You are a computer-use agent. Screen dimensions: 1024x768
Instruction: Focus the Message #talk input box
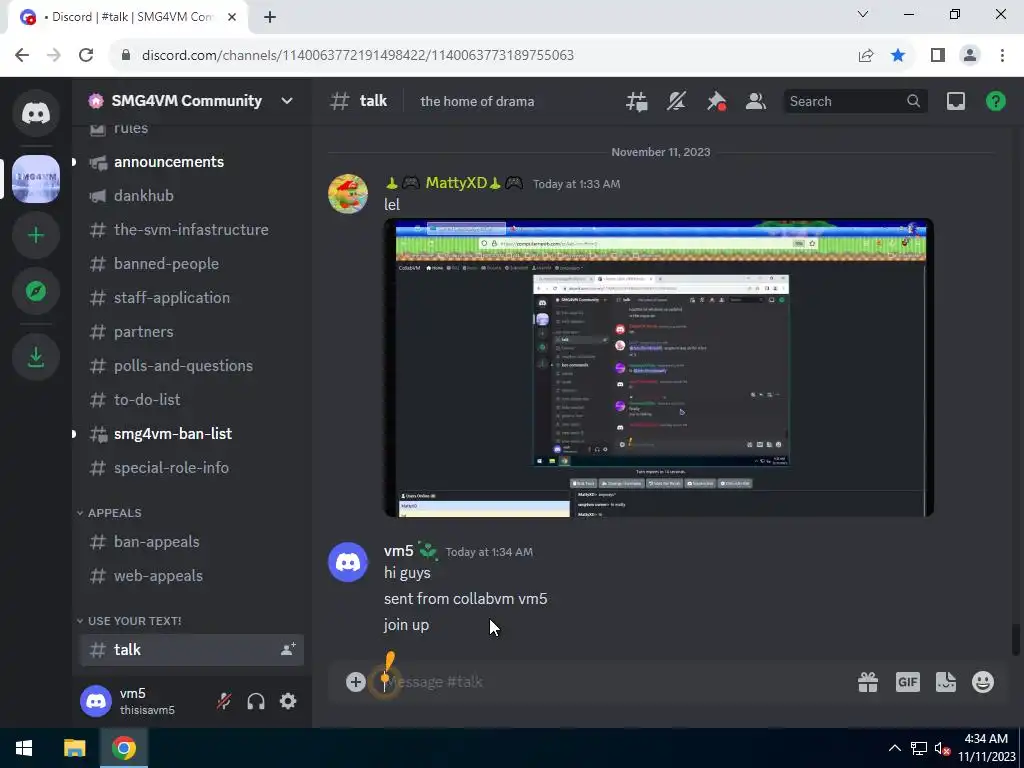click(614, 682)
